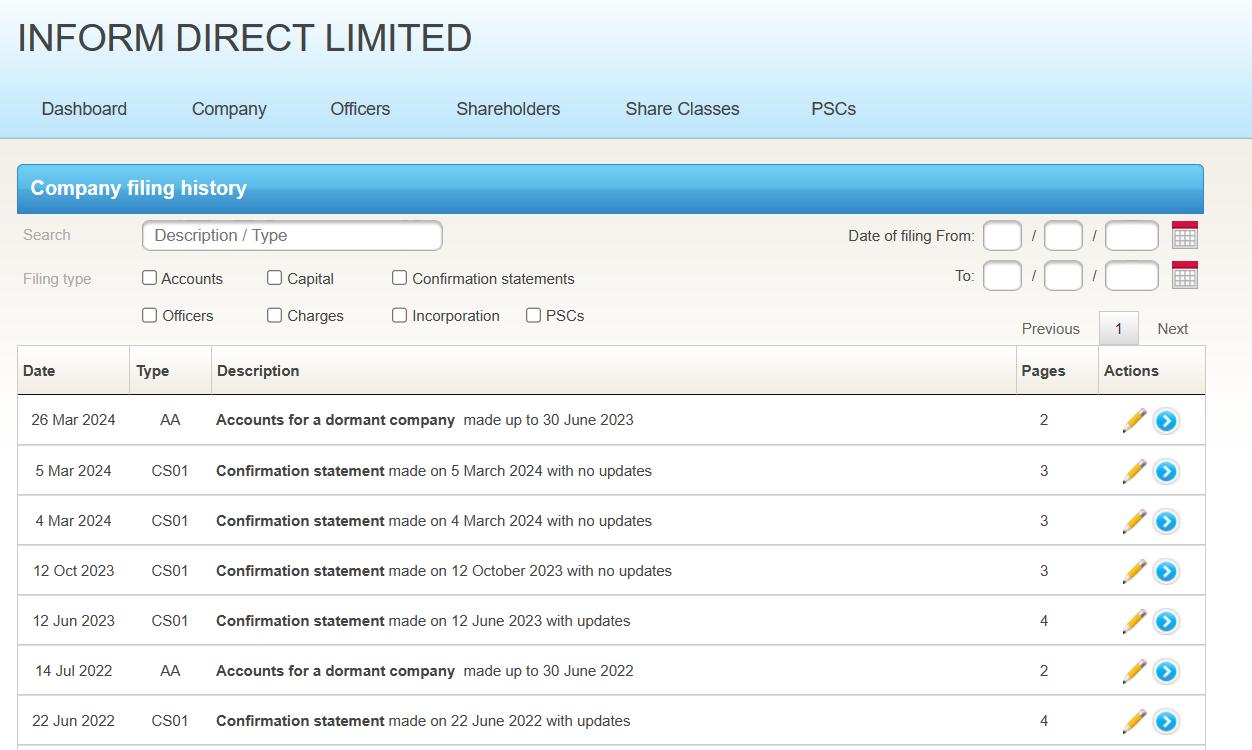Click the pencil edit icon for 26 Mar 2024 filing
The image size is (1252, 750).
pos(1134,420)
